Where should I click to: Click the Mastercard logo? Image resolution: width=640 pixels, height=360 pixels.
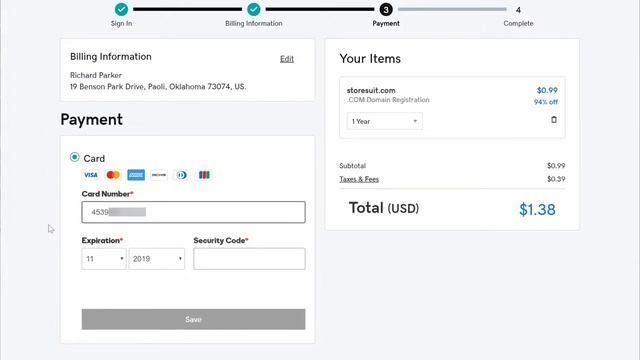tap(113, 175)
